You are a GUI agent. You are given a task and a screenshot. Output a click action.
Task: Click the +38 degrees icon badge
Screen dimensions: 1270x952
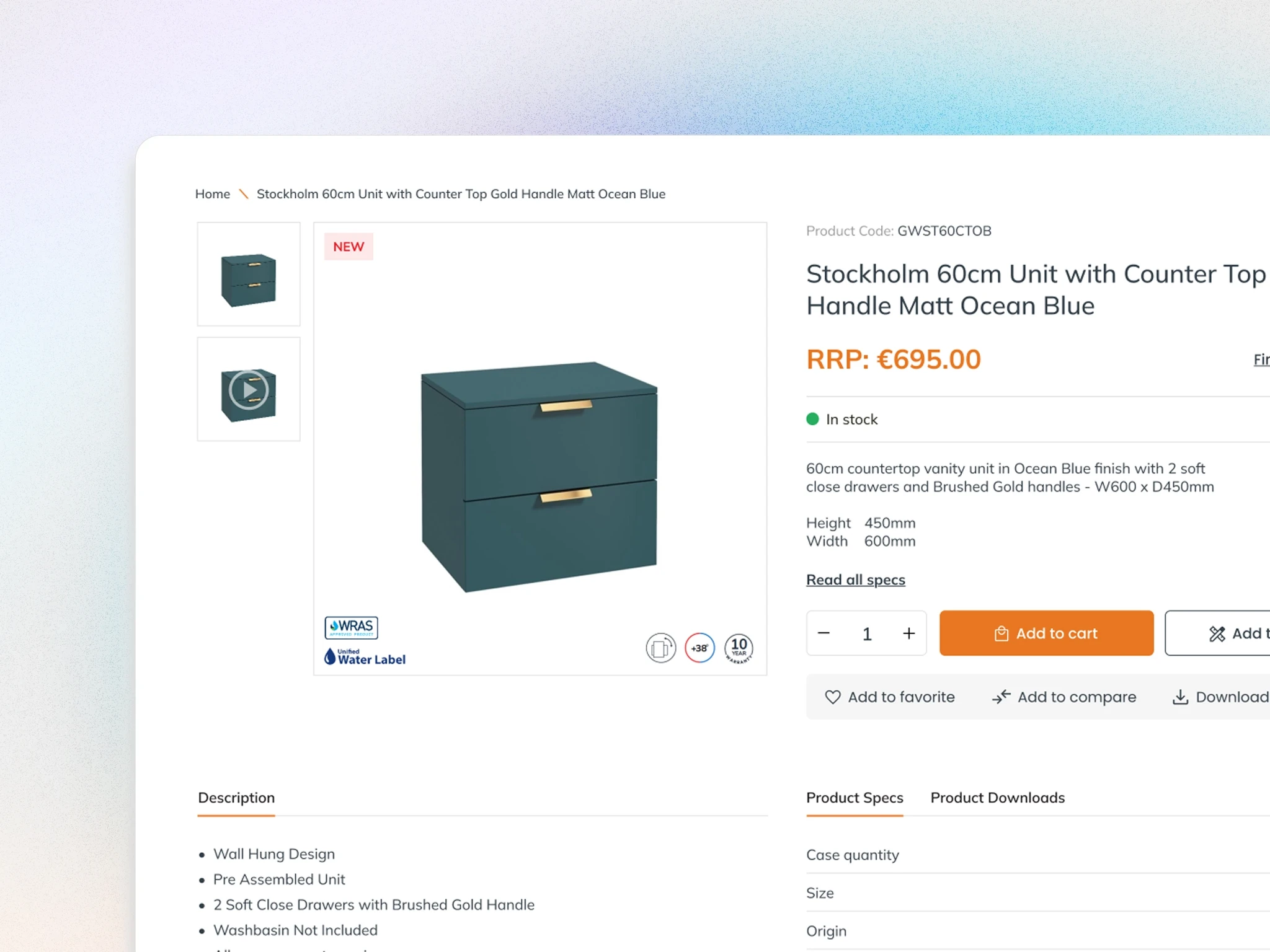click(700, 648)
